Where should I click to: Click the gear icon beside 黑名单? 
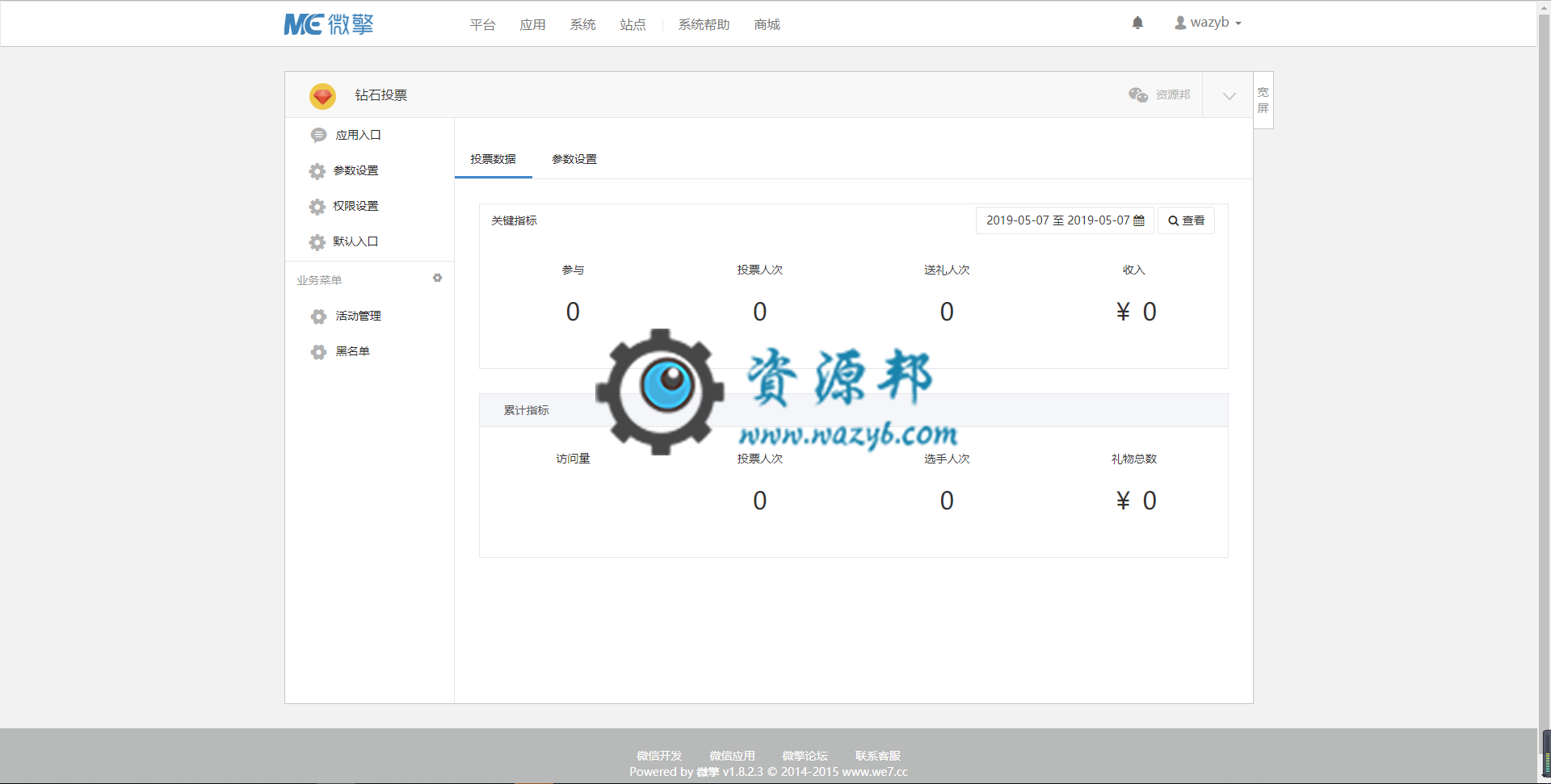point(318,352)
